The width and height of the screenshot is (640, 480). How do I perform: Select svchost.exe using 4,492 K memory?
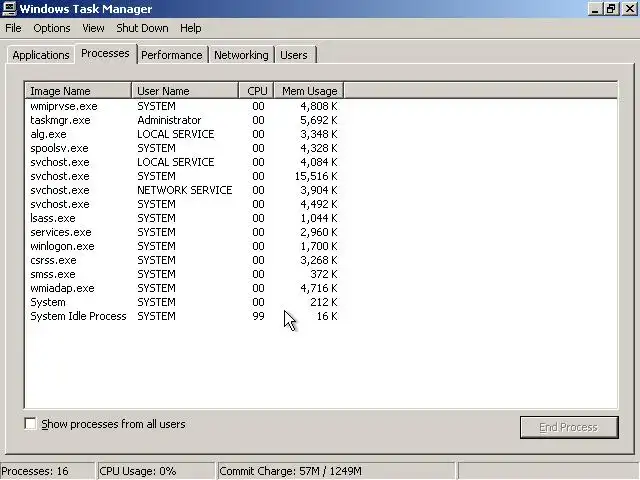coord(184,204)
